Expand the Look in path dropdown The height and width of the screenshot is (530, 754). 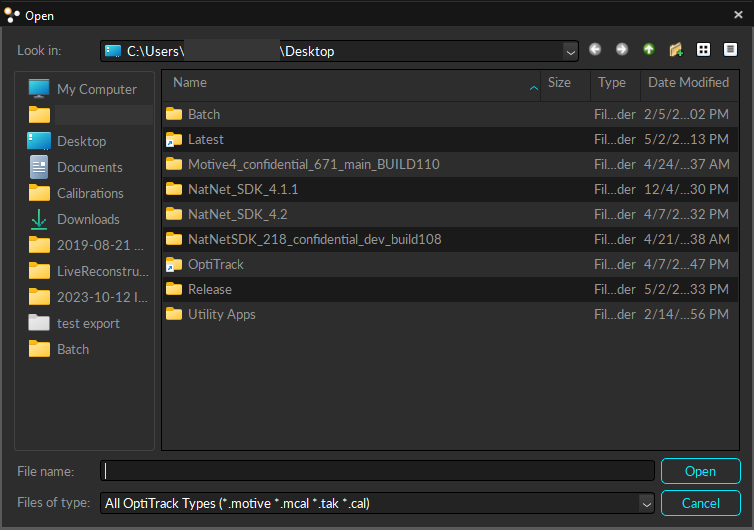pyautogui.click(x=570, y=51)
